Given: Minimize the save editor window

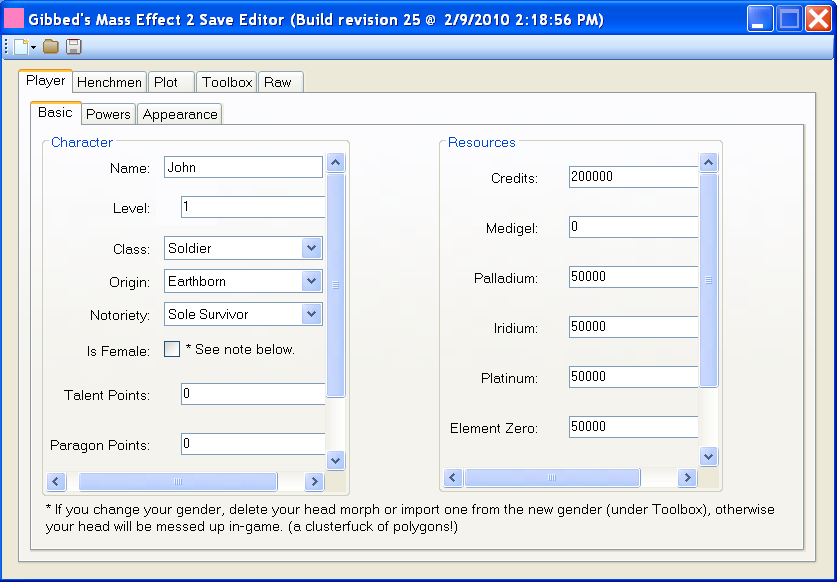Looking at the screenshot, I should 760,19.
